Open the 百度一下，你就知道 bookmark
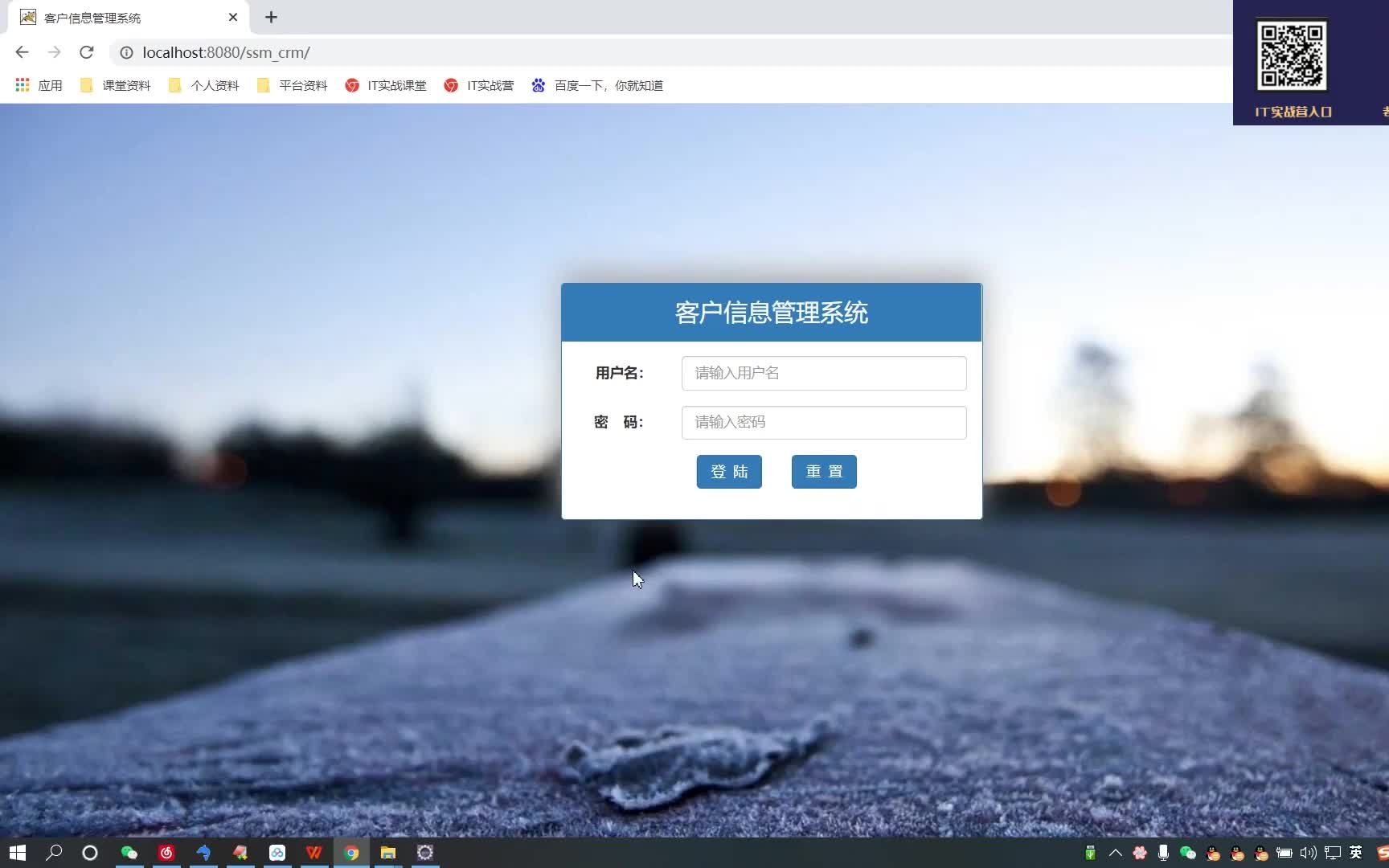1389x868 pixels. click(x=597, y=85)
